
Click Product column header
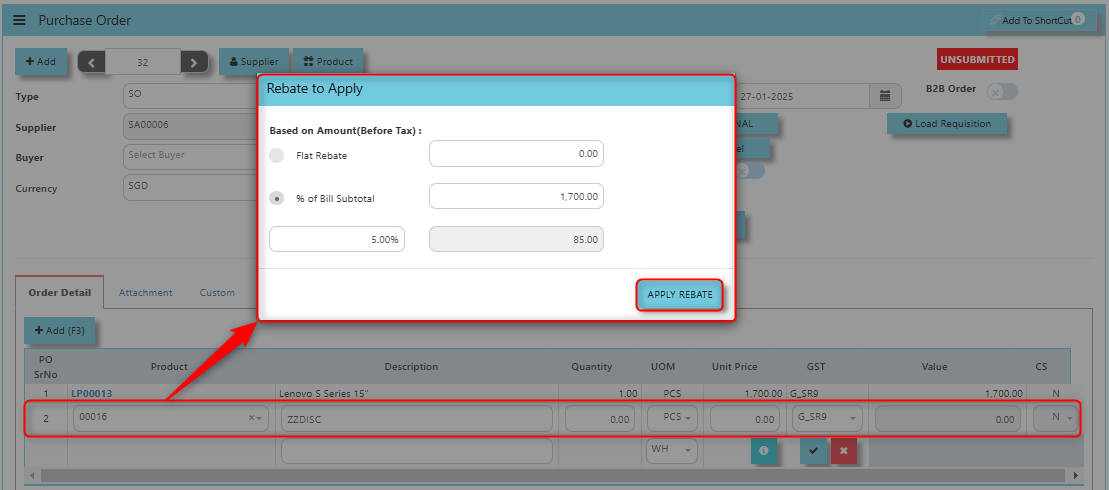tap(169, 366)
